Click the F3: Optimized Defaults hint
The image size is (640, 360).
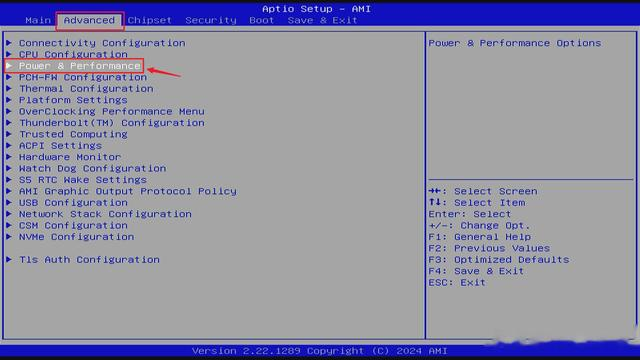[499, 260]
